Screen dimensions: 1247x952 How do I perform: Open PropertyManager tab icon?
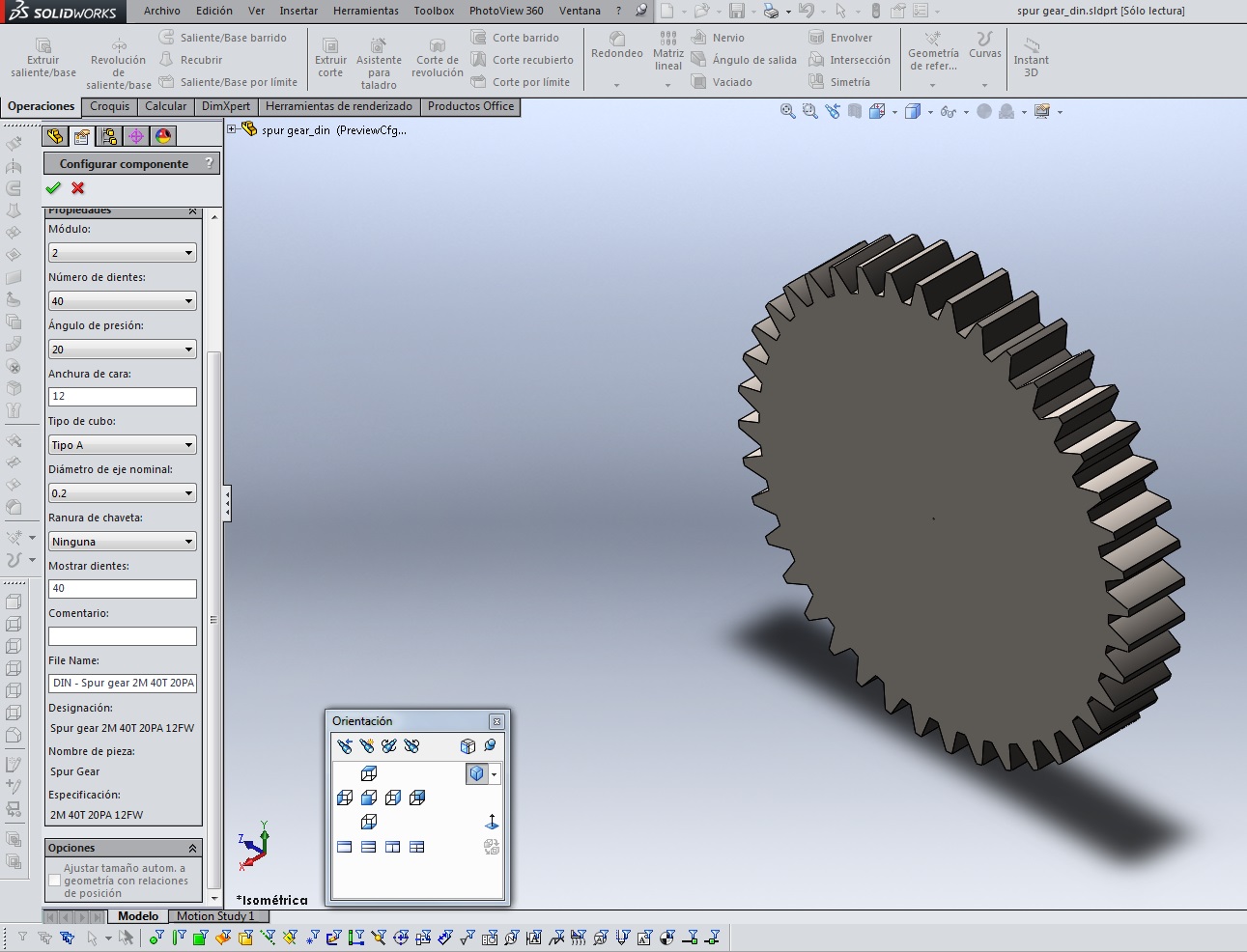[82, 136]
